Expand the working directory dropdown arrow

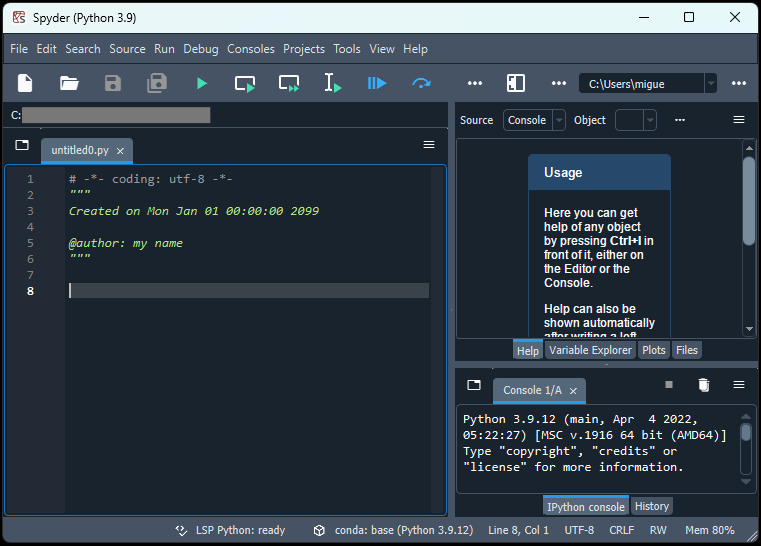click(710, 83)
